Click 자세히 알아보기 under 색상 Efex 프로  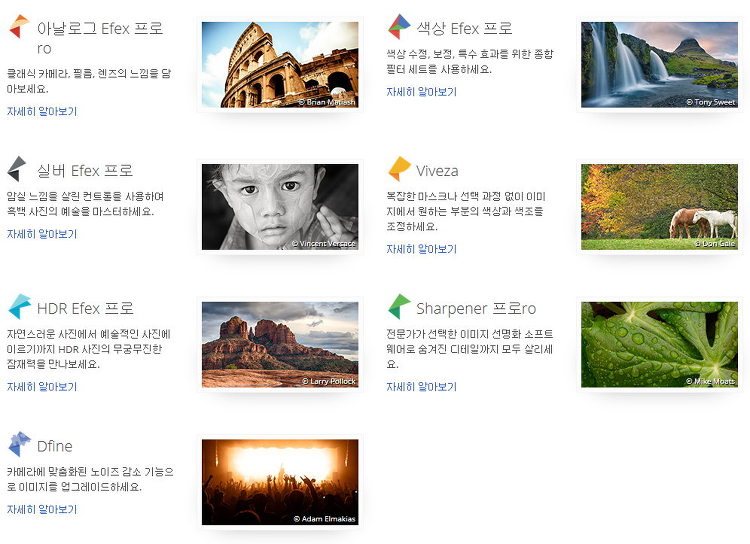coord(421,92)
